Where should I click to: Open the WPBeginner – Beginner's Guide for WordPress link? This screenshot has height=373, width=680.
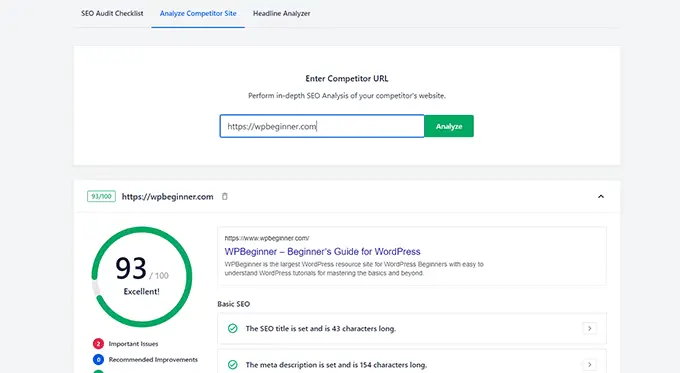(x=322, y=252)
